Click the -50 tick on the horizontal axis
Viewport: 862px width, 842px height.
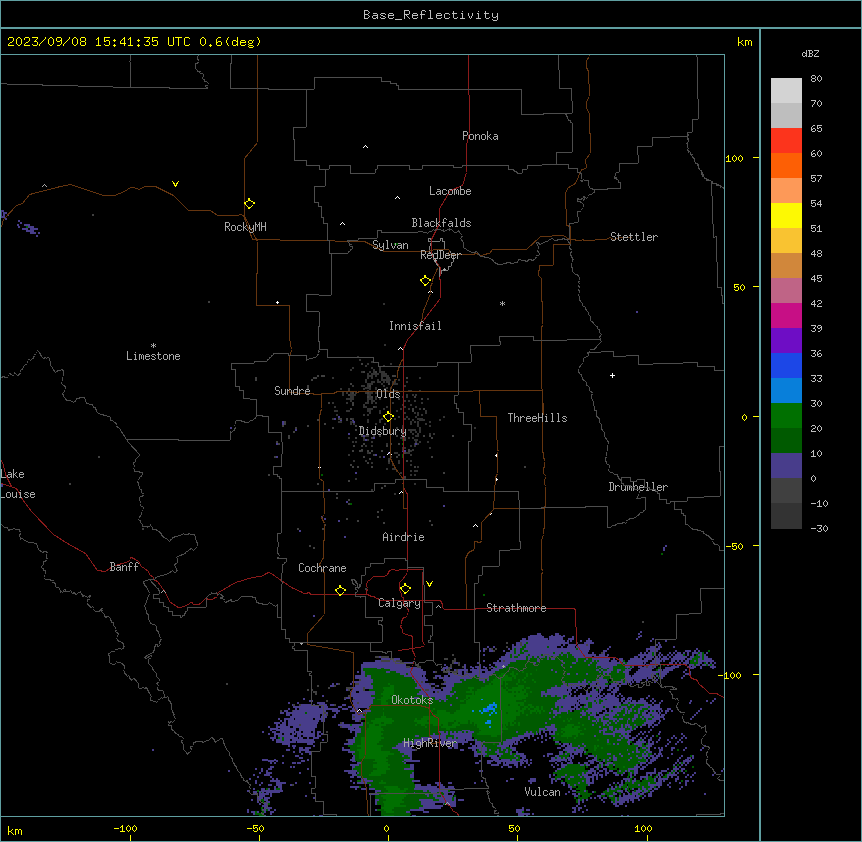(x=255, y=828)
